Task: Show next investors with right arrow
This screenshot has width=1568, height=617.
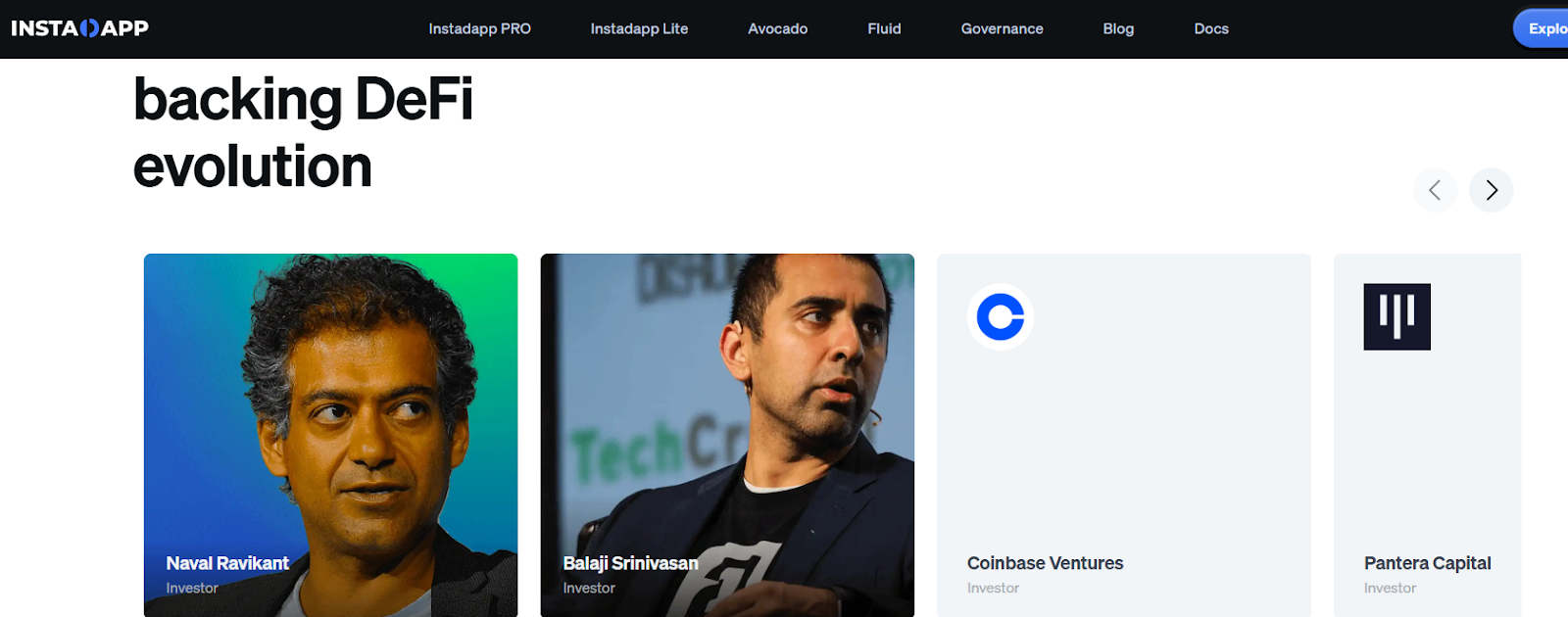Action: point(1491,190)
